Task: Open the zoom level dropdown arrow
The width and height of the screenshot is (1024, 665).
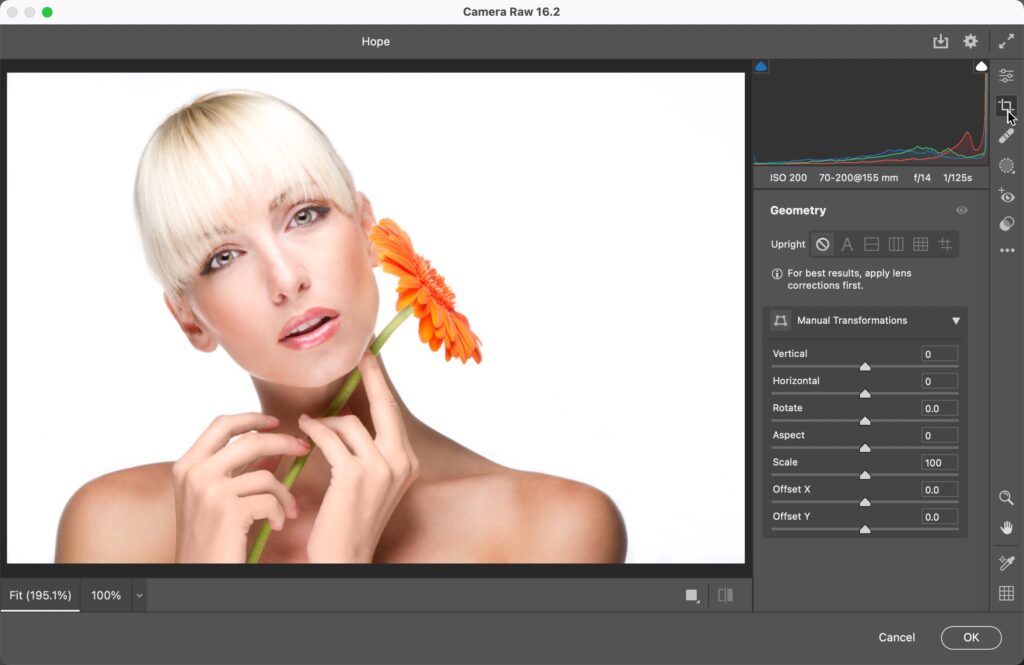Action: [139, 596]
